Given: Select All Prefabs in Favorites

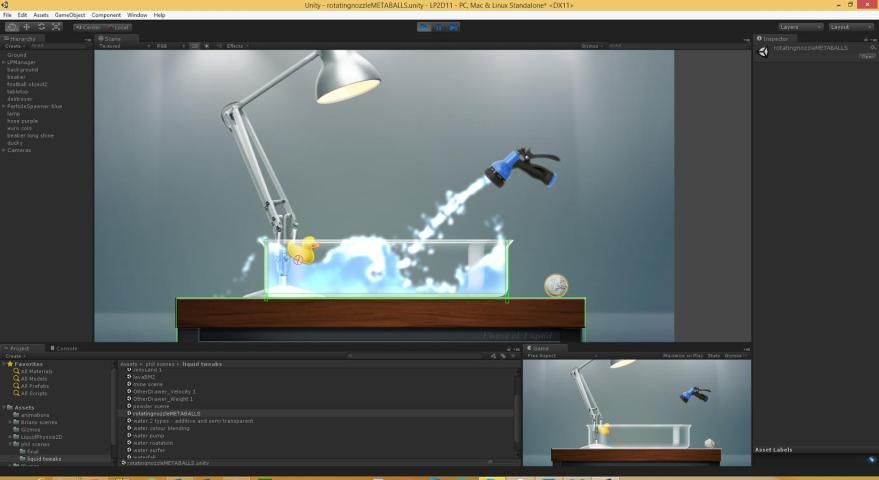Looking at the screenshot, I should (34, 386).
